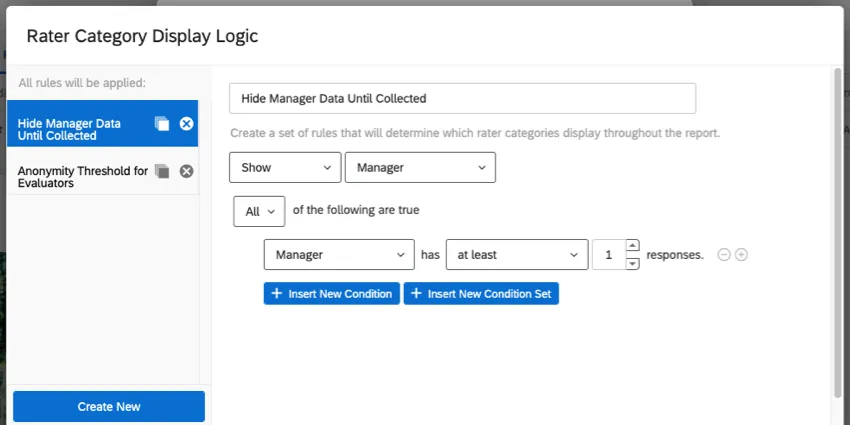Remove the Manager responses condition
Viewport: 850px width, 425px height.
(x=724, y=255)
